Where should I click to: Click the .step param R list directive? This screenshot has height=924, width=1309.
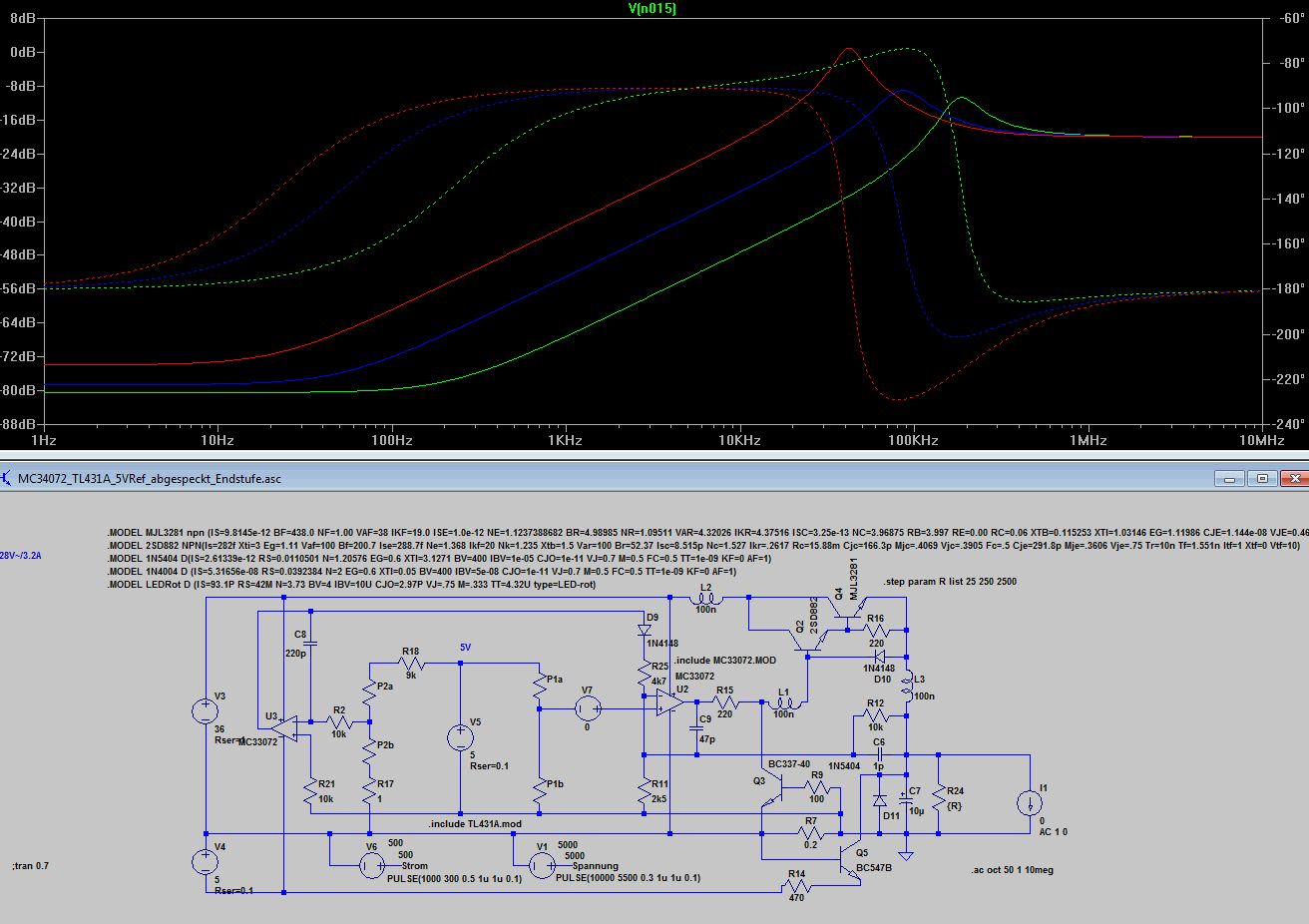tap(949, 582)
